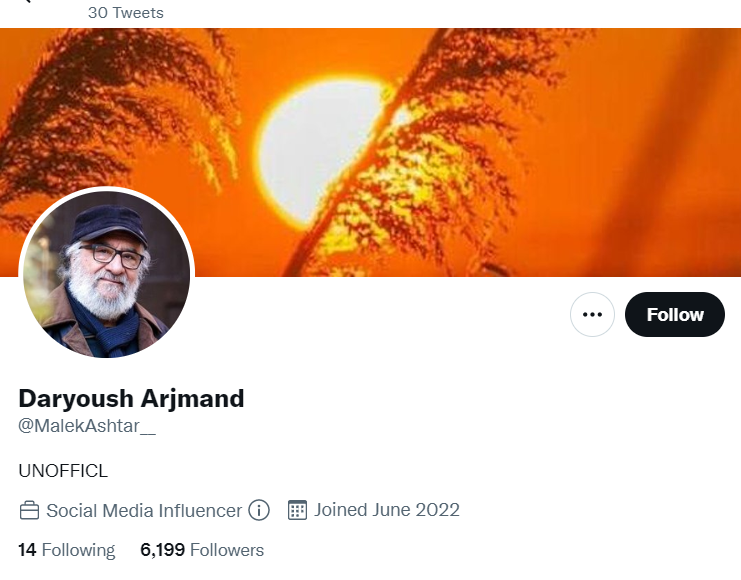This screenshot has width=741, height=580.
Task: View the 6,199 Followers list
Action: pos(202,550)
